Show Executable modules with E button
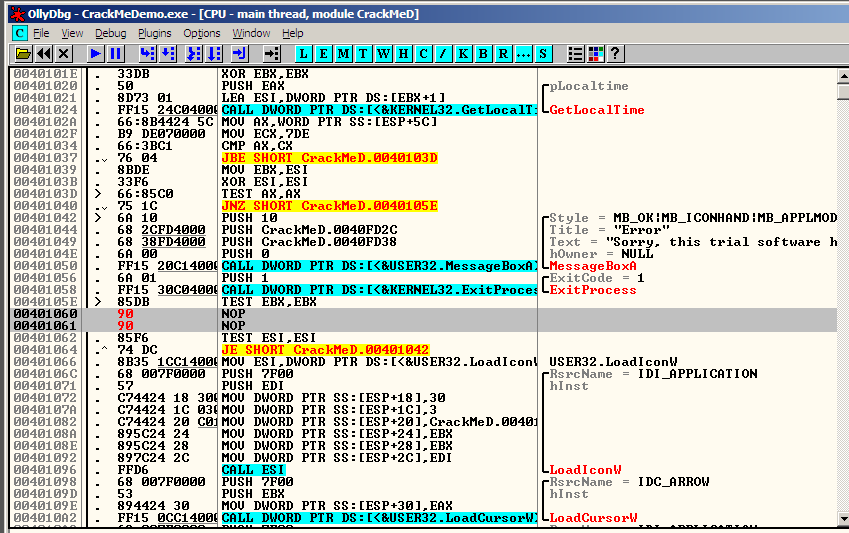This screenshot has width=849, height=533. (324, 53)
